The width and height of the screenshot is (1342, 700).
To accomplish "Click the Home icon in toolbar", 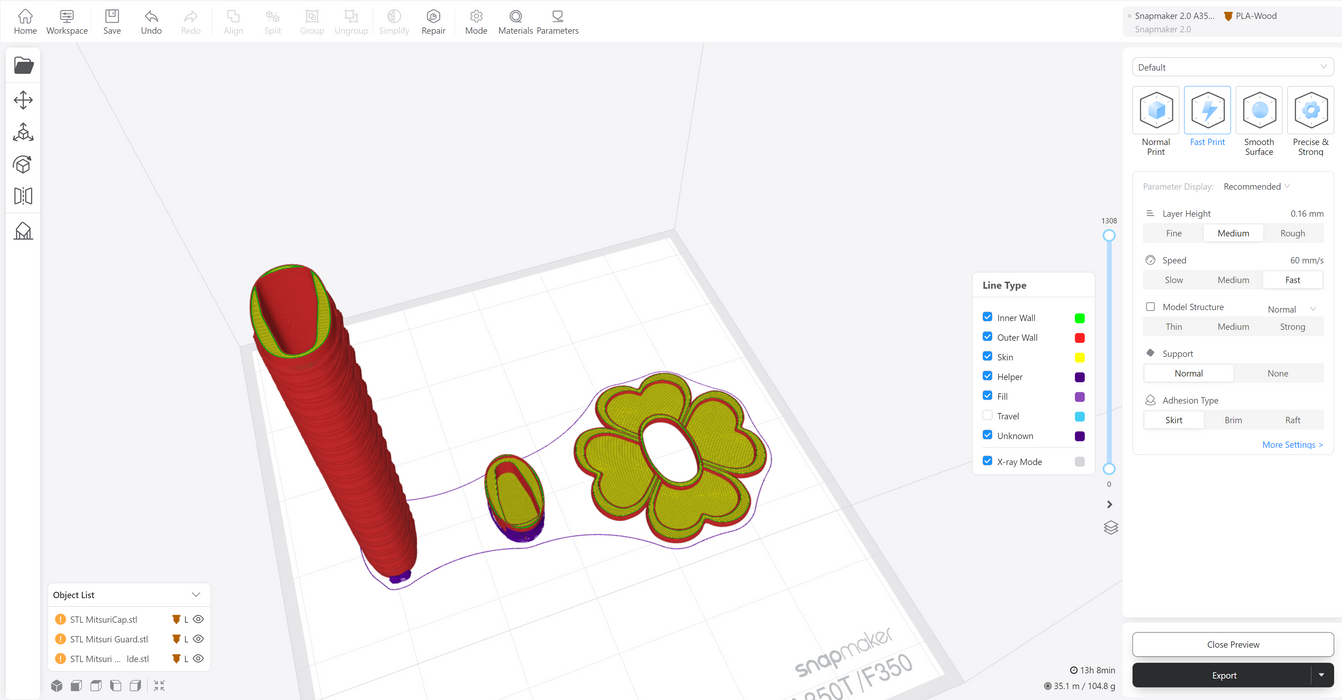I will 25,17.
